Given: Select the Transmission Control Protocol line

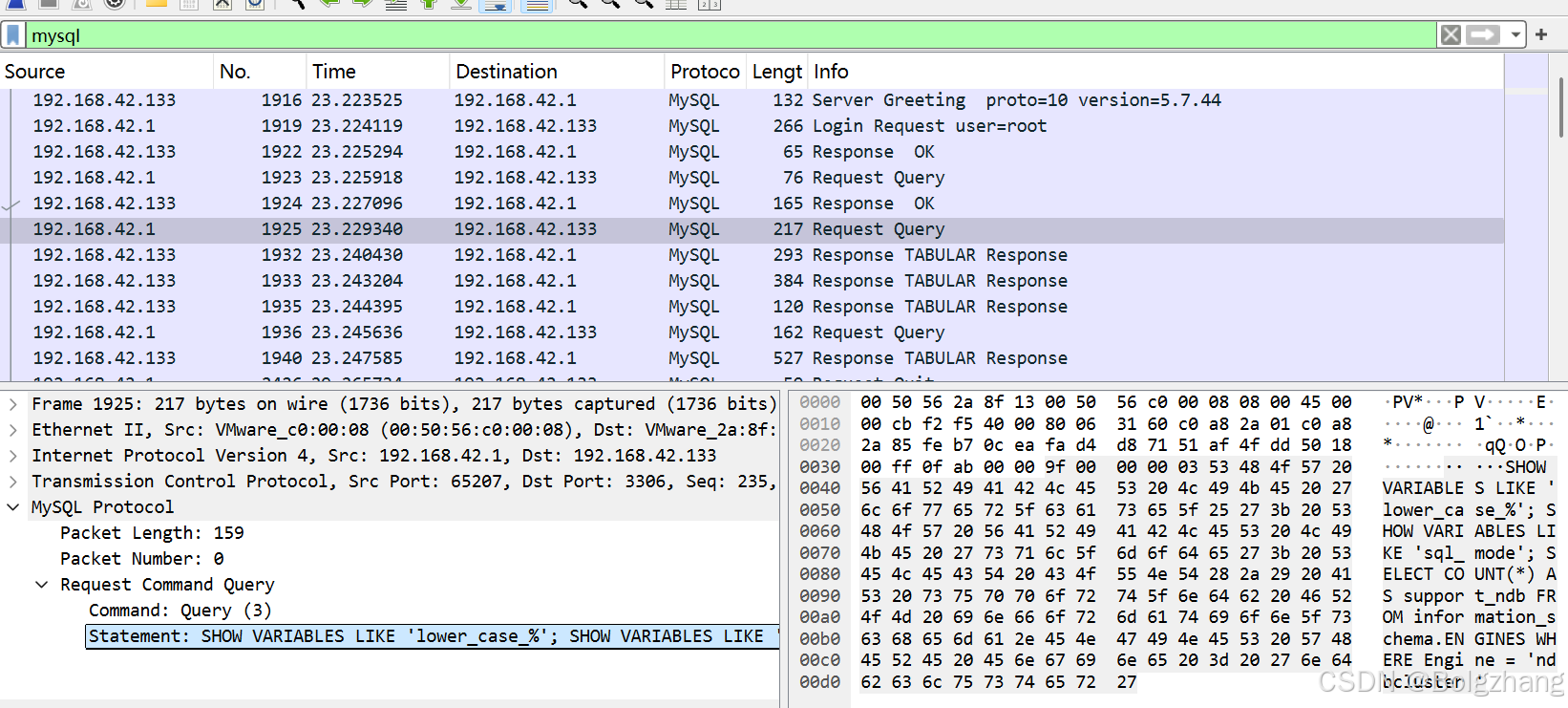Looking at the screenshot, I should point(404,482).
